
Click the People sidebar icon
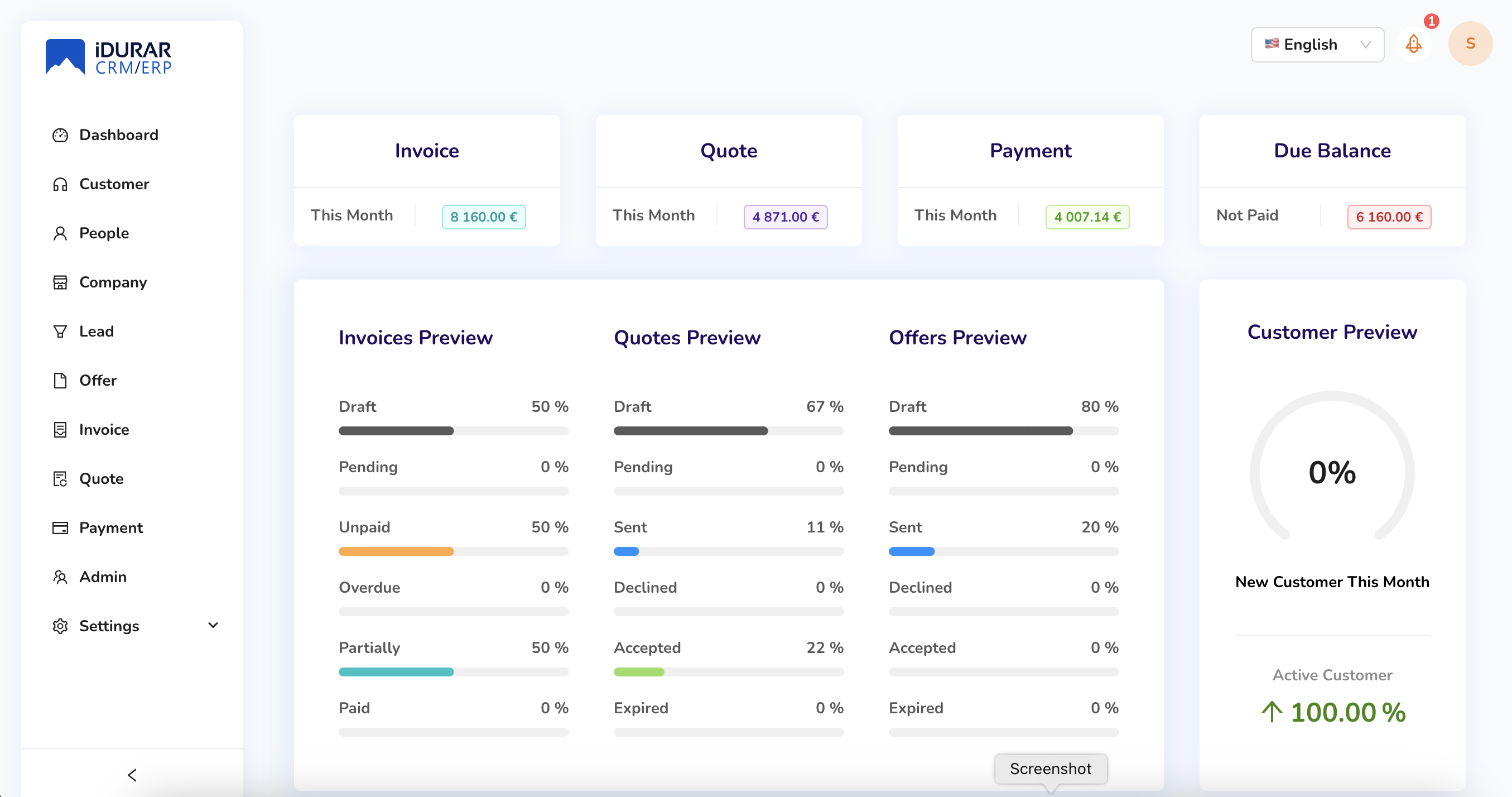tap(59, 233)
